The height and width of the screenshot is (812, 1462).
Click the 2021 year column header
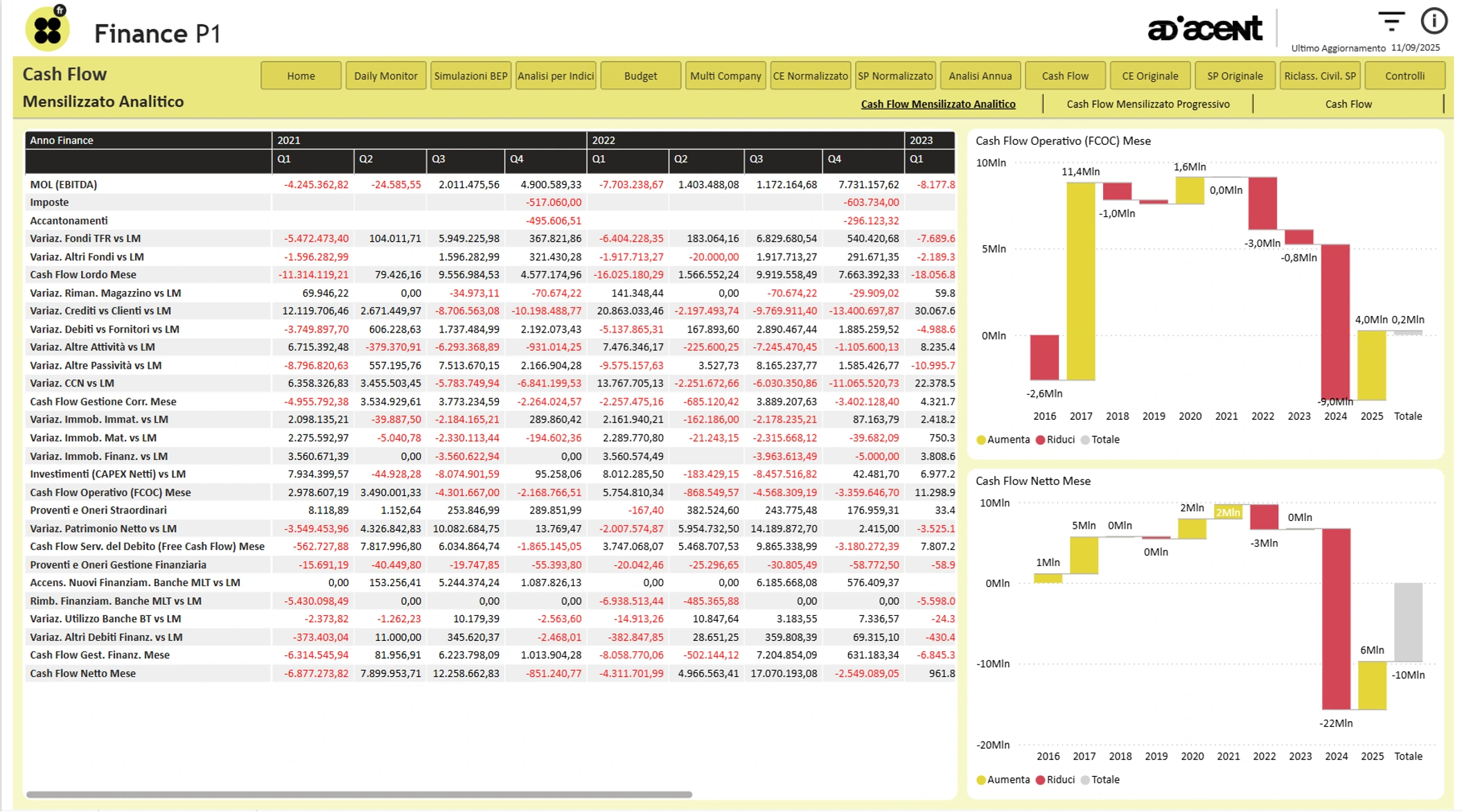click(289, 140)
